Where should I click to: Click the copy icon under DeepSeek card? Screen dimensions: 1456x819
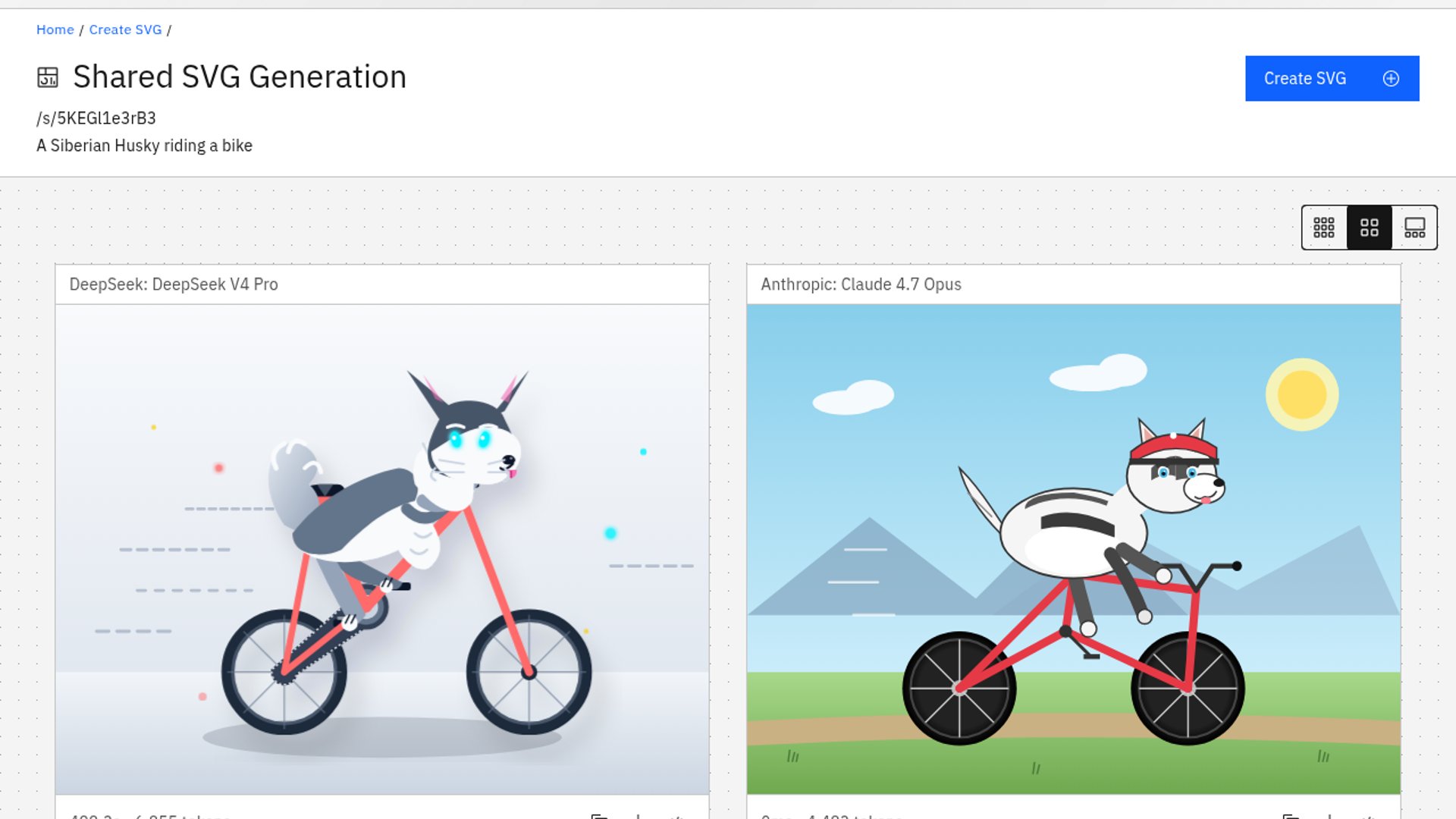(x=599, y=816)
